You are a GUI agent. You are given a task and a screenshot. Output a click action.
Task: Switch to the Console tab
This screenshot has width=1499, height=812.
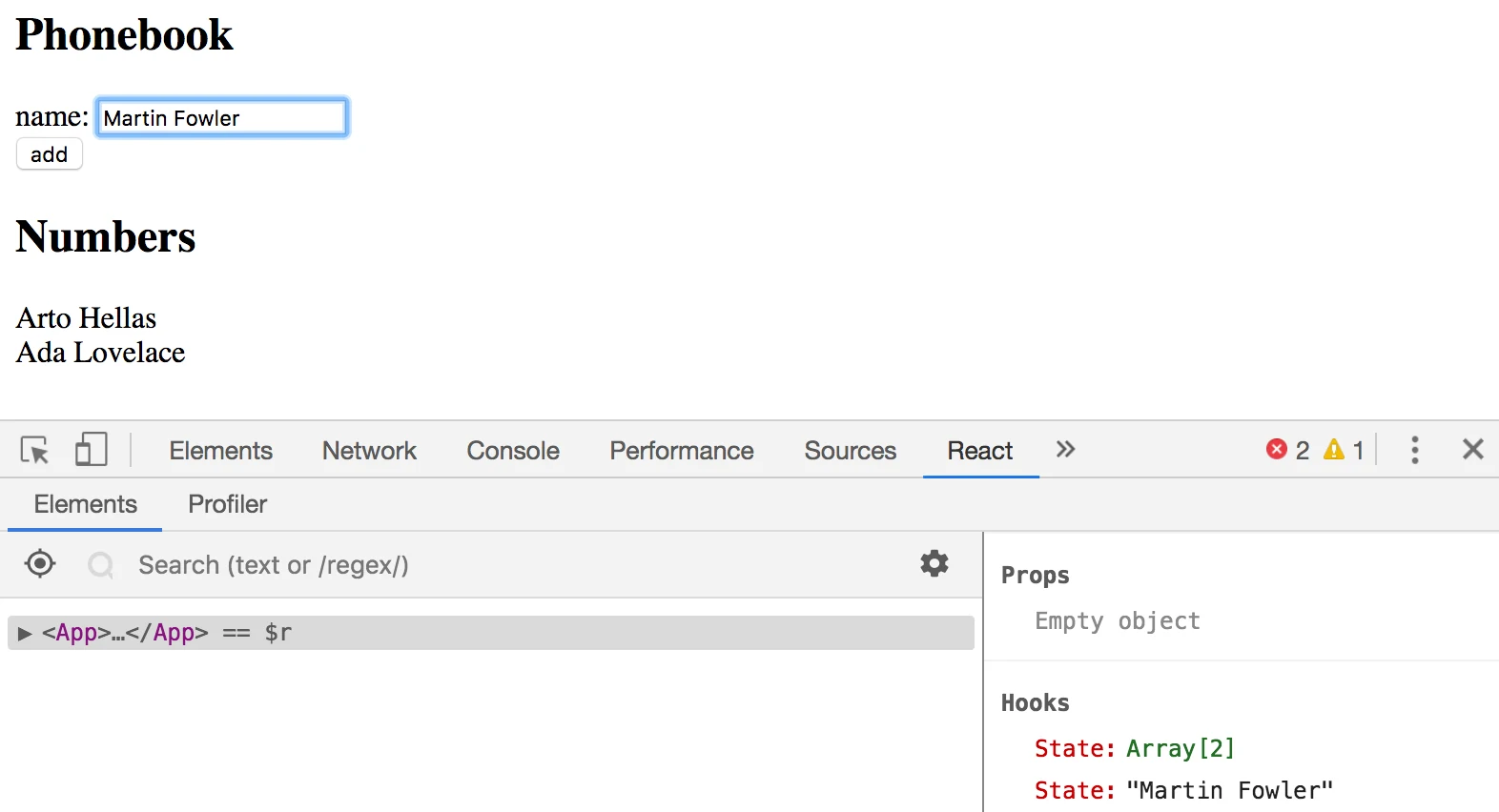click(513, 451)
